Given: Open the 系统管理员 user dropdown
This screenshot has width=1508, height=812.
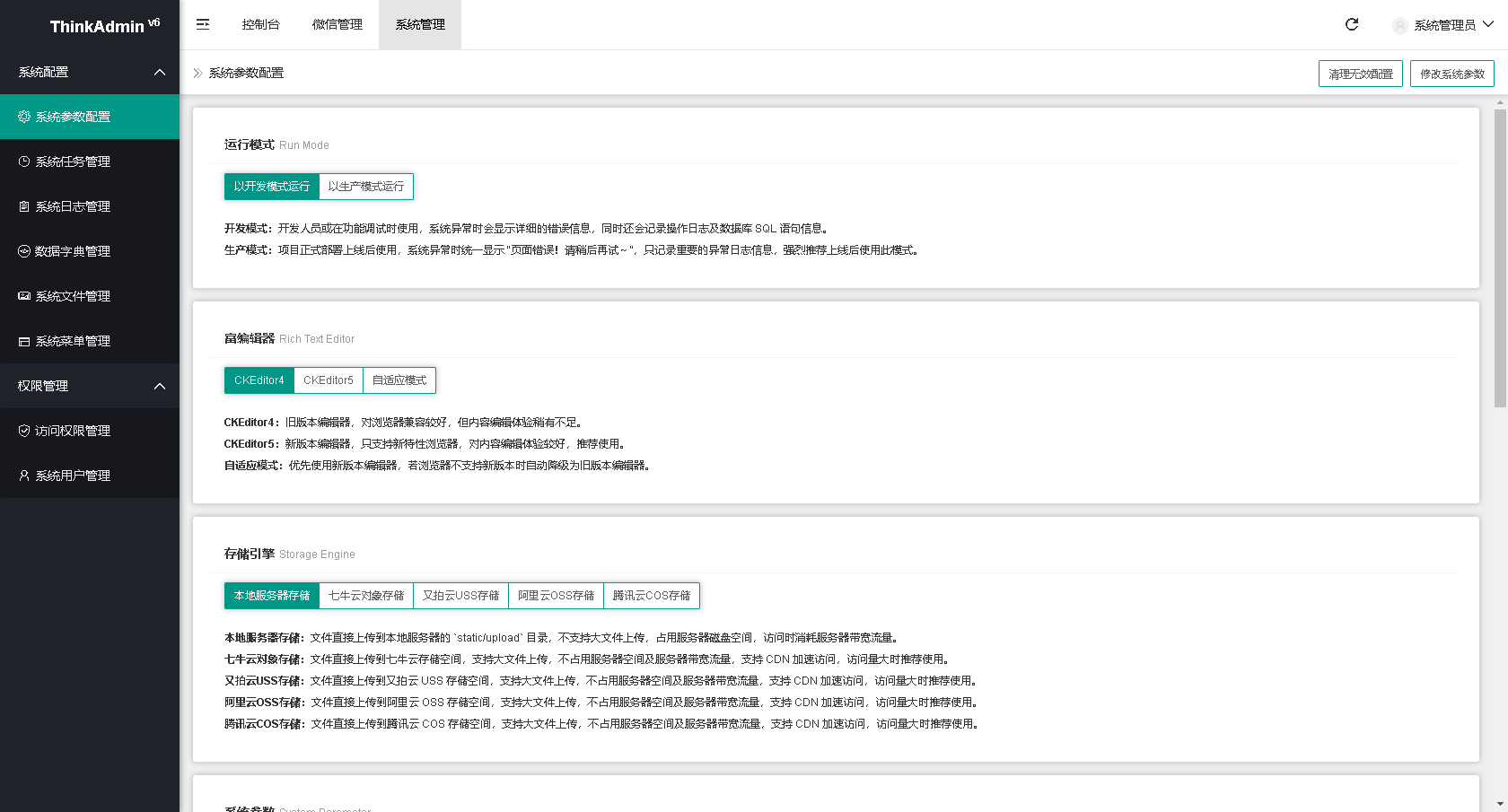Looking at the screenshot, I should tap(1443, 25).
